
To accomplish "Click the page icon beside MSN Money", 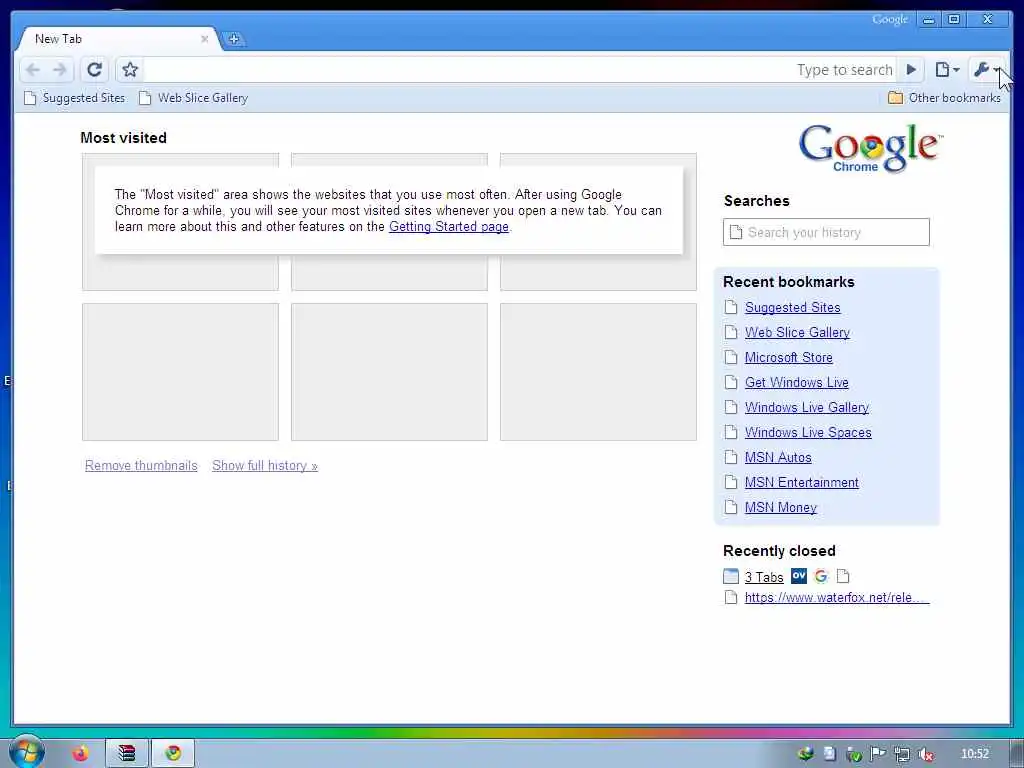I will 731,507.
